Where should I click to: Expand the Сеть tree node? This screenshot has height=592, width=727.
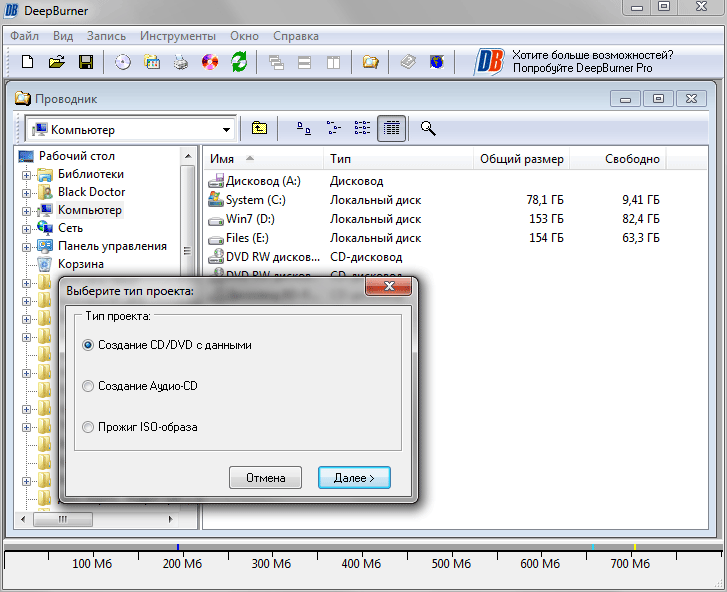point(26,229)
